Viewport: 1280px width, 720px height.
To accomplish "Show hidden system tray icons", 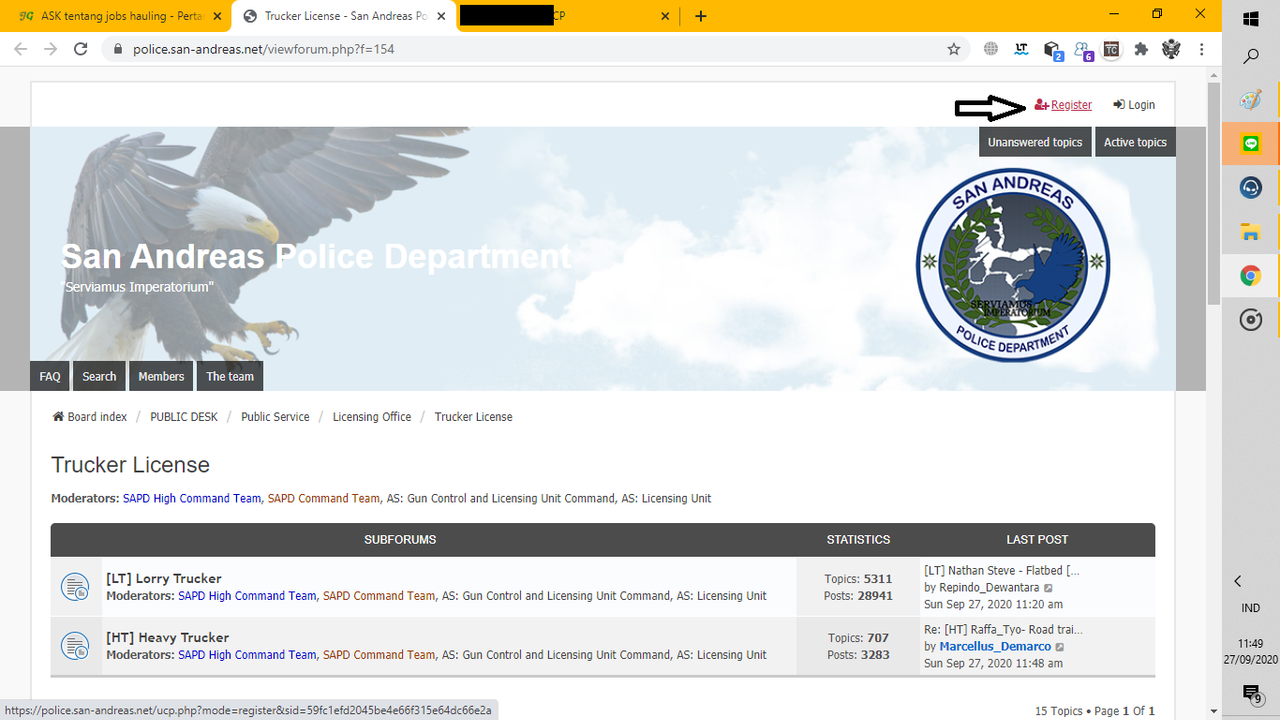I will click(x=1238, y=581).
